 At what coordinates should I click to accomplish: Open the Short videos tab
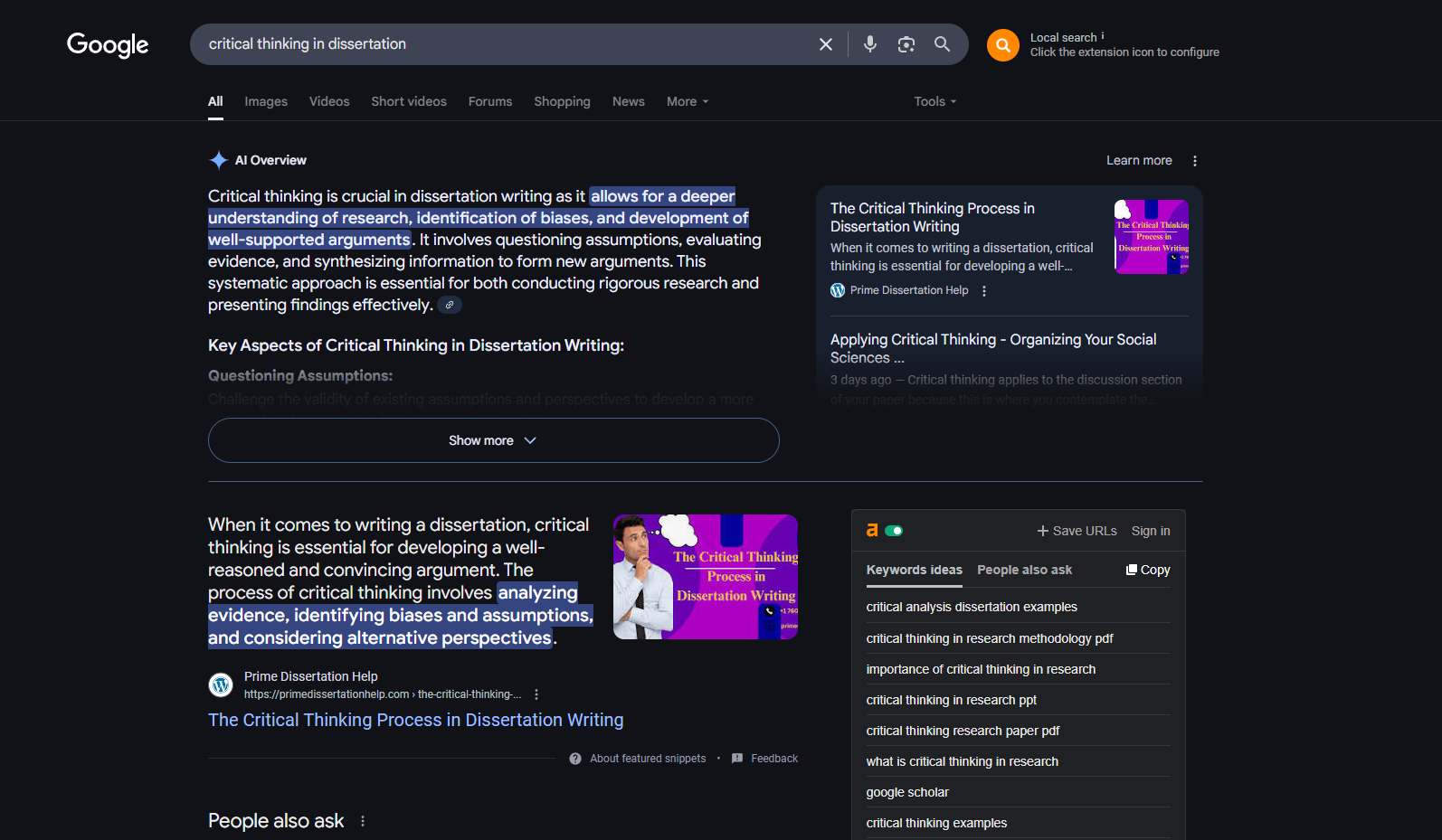click(409, 101)
